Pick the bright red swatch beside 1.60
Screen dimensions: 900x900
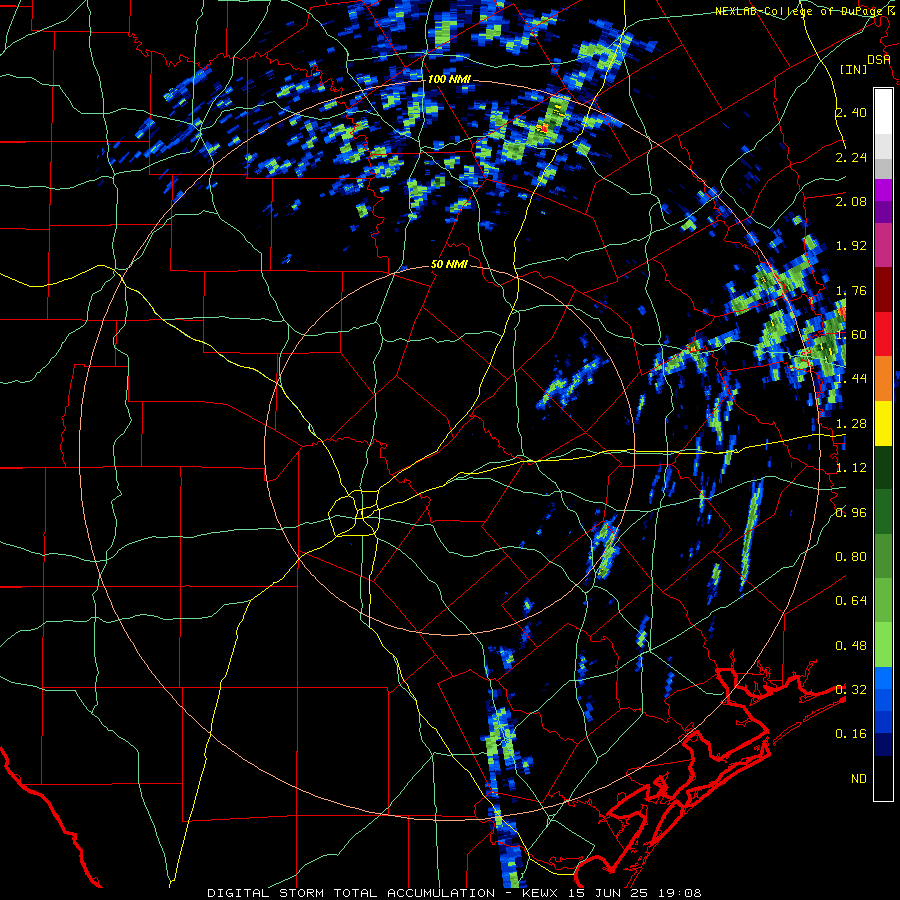[883, 334]
